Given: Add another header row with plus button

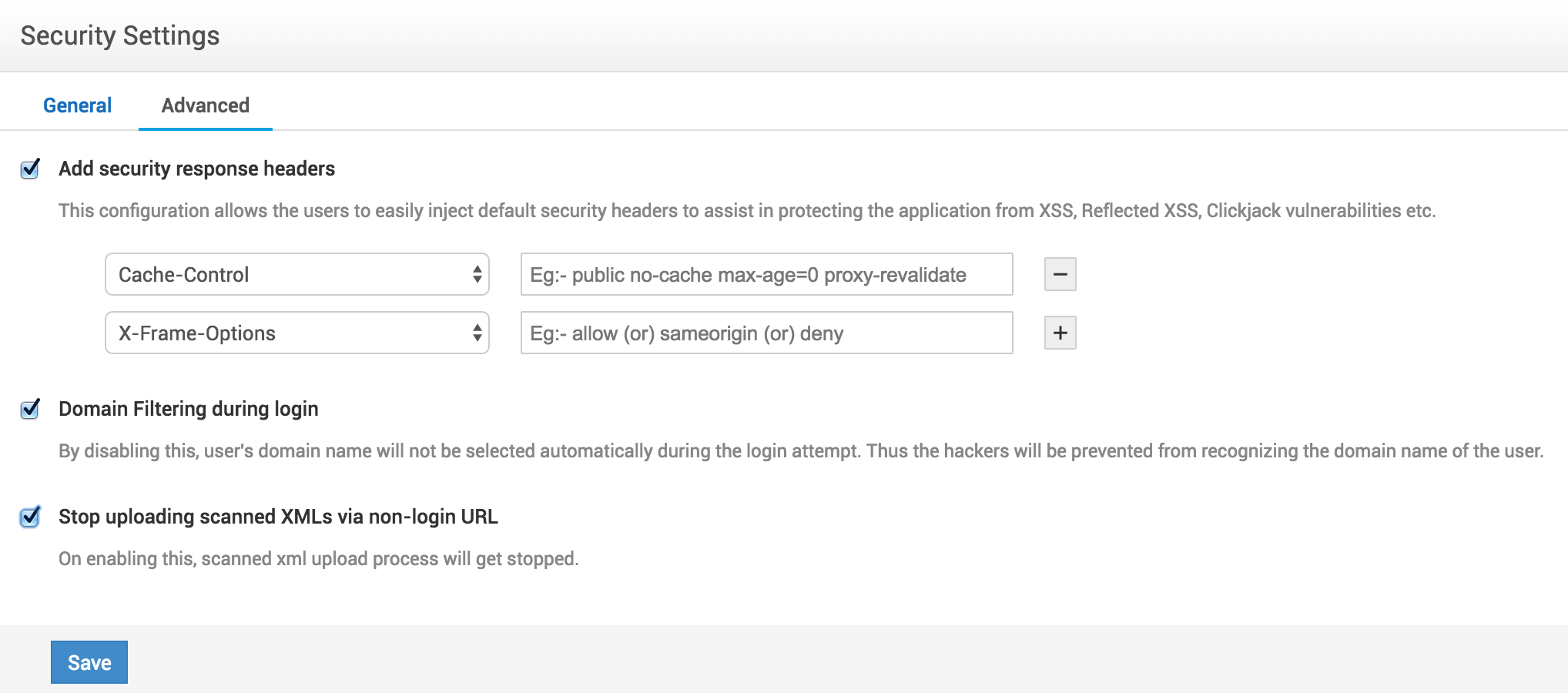Looking at the screenshot, I should (x=1060, y=333).
